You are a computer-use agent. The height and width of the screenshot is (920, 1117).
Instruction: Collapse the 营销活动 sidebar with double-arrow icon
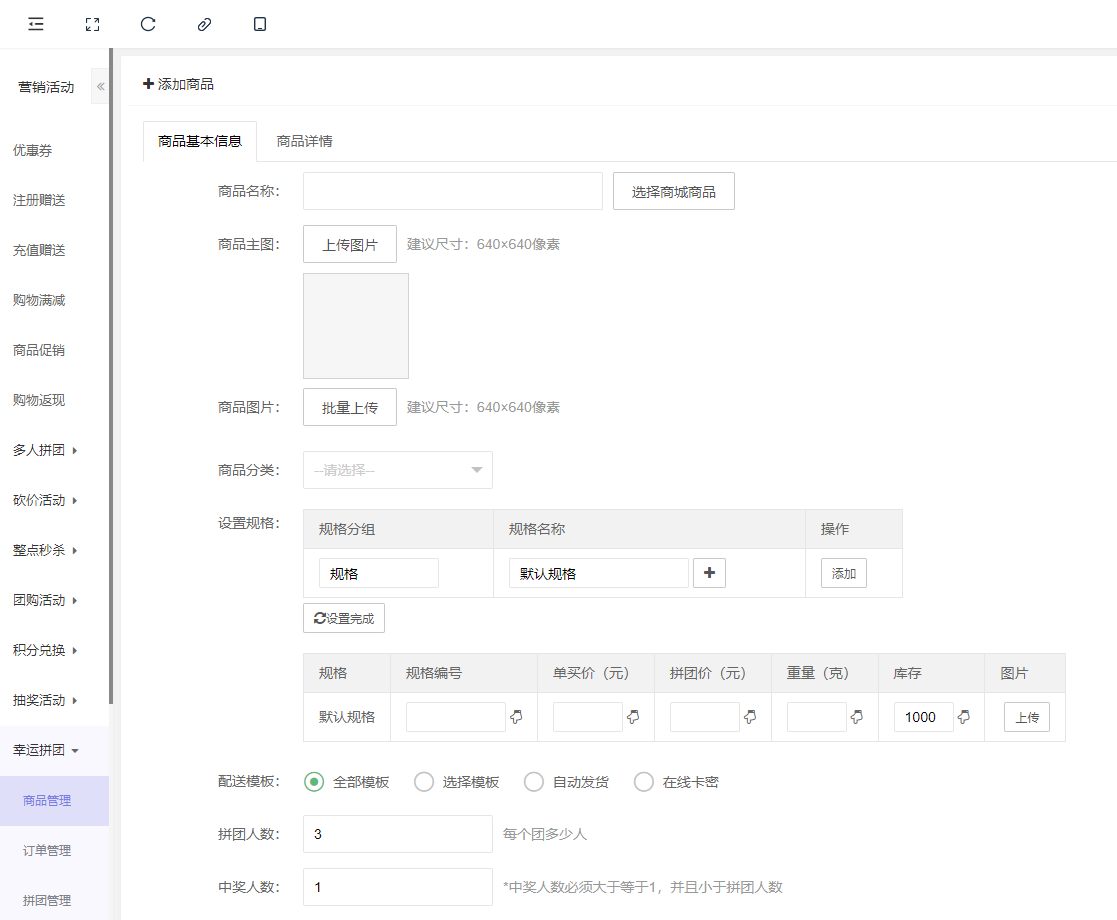tap(100, 87)
